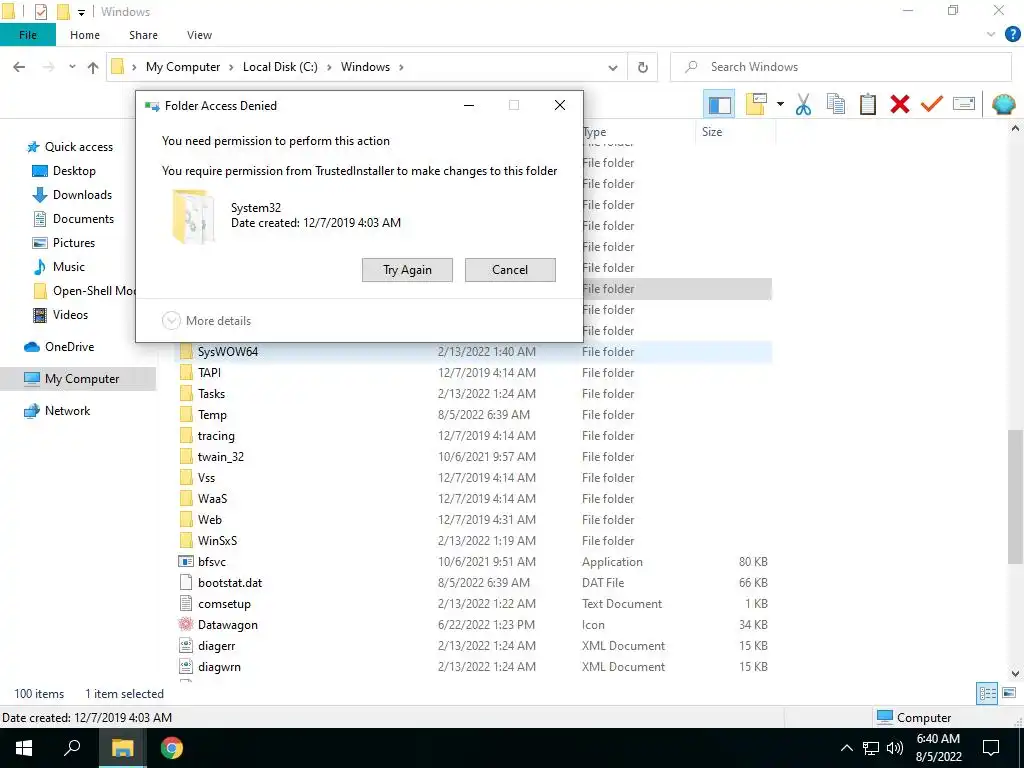Select the SysWOW64 folder

pyautogui.click(x=228, y=351)
